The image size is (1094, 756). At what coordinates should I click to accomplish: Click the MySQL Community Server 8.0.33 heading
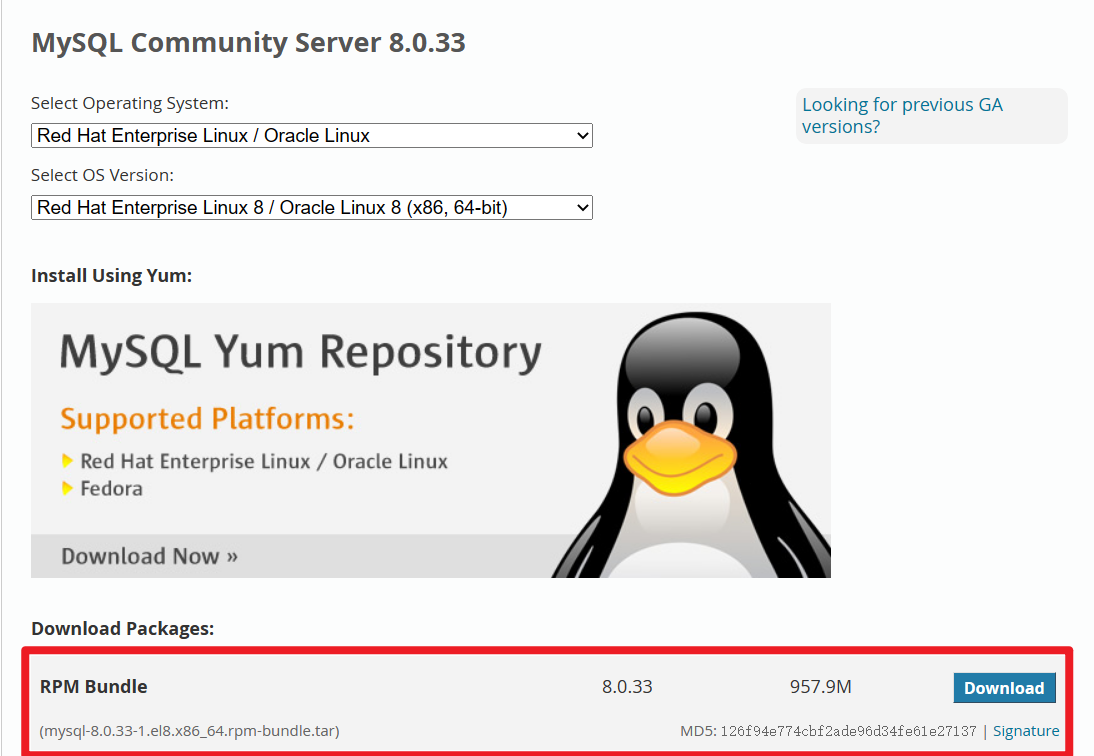point(248,43)
